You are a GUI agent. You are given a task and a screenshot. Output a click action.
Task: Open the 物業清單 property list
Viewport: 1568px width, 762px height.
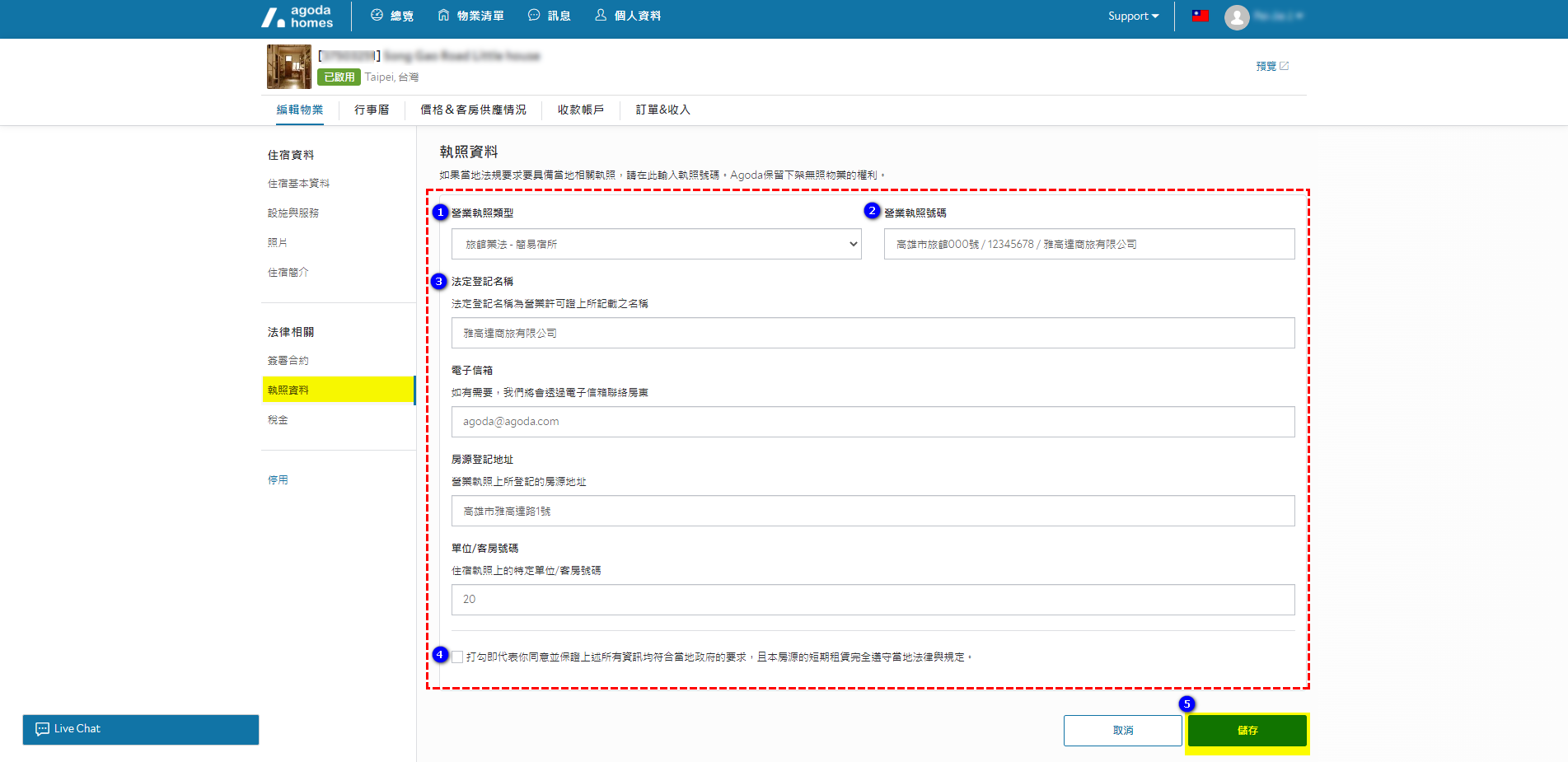point(470,16)
